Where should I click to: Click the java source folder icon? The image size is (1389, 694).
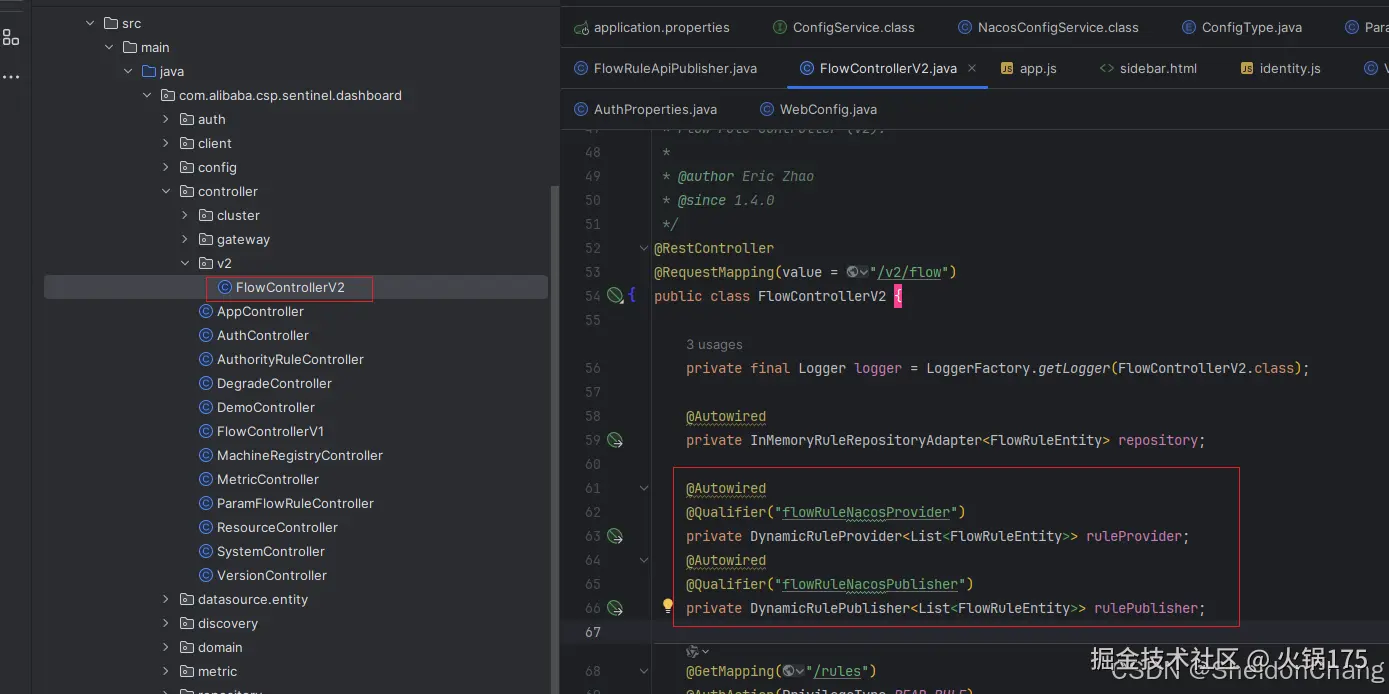point(149,71)
